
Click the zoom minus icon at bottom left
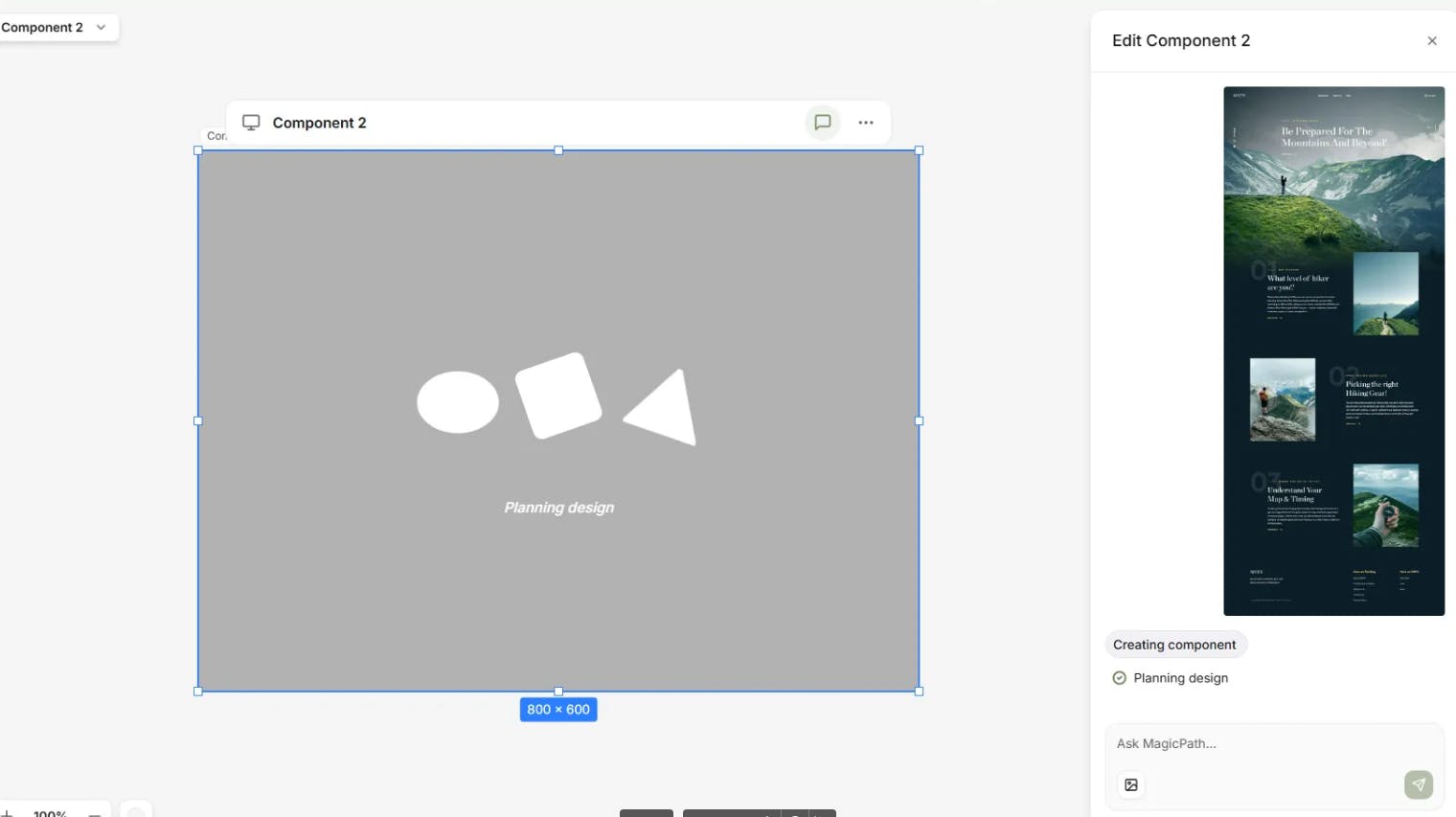(95, 812)
